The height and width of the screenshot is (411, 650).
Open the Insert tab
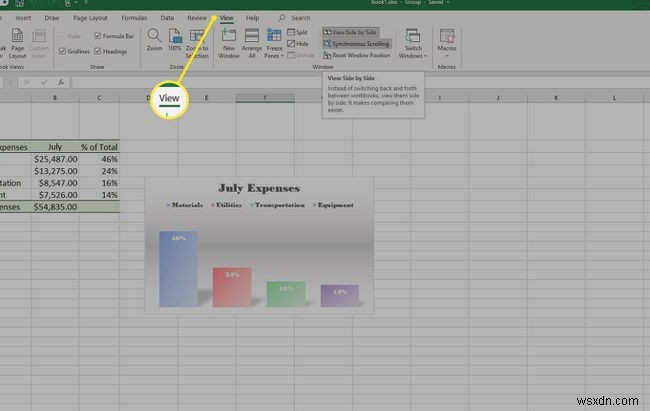coord(23,18)
